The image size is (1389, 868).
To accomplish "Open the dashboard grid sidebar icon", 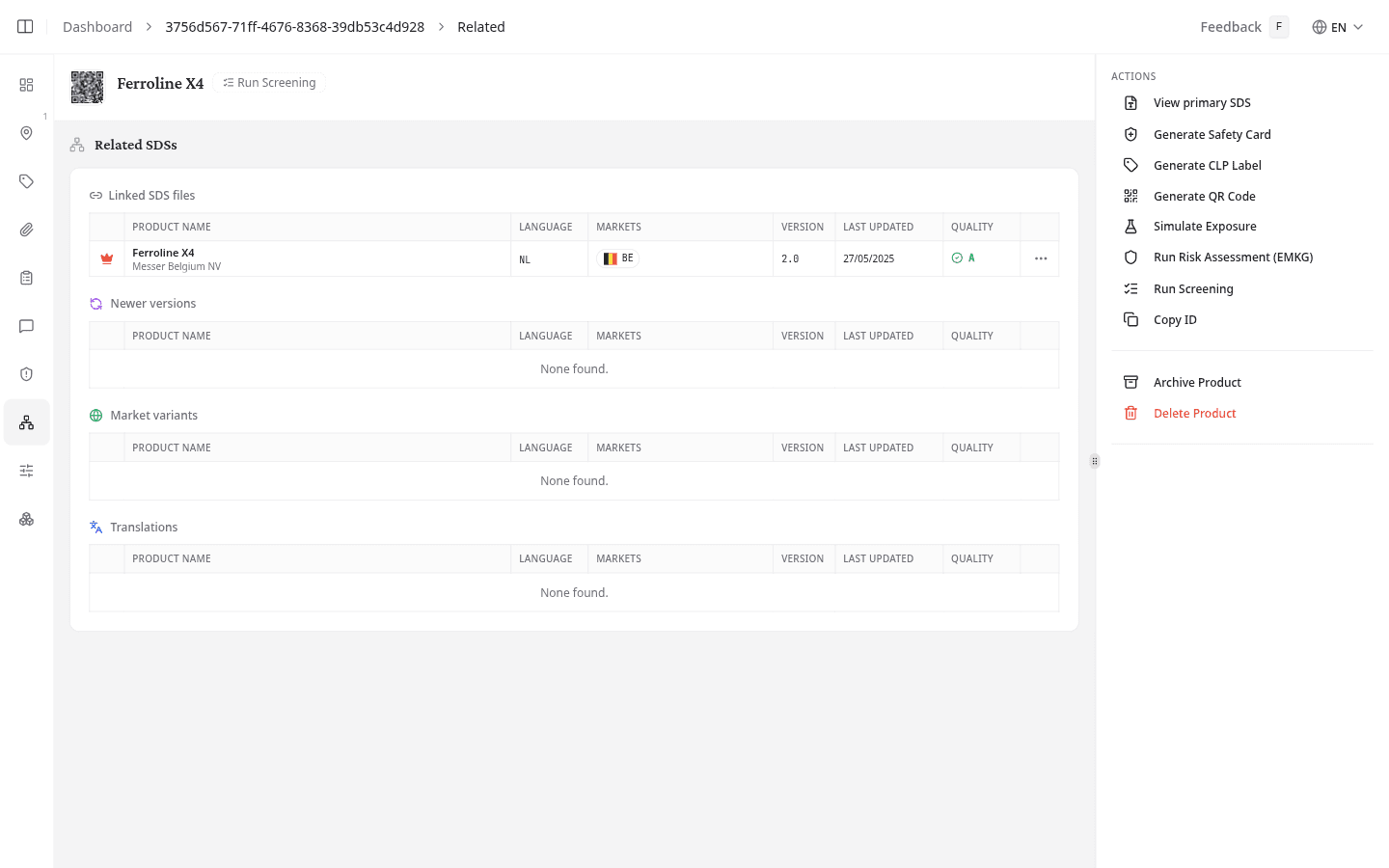I will [x=26, y=85].
